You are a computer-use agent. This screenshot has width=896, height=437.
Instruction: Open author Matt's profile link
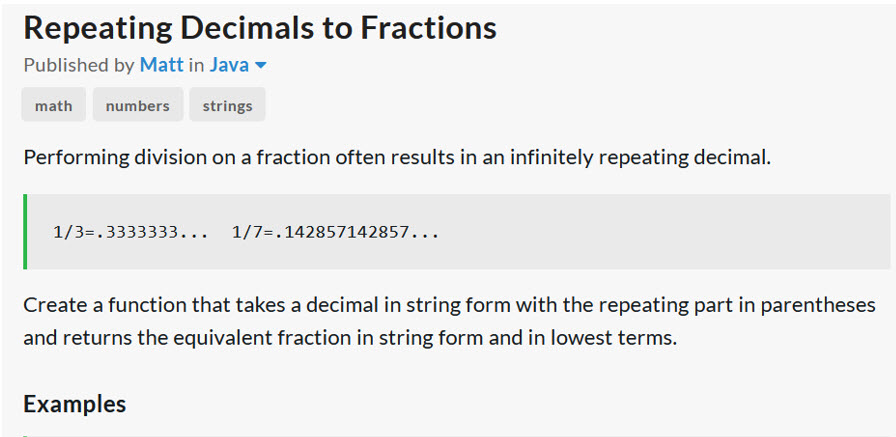point(162,65)
